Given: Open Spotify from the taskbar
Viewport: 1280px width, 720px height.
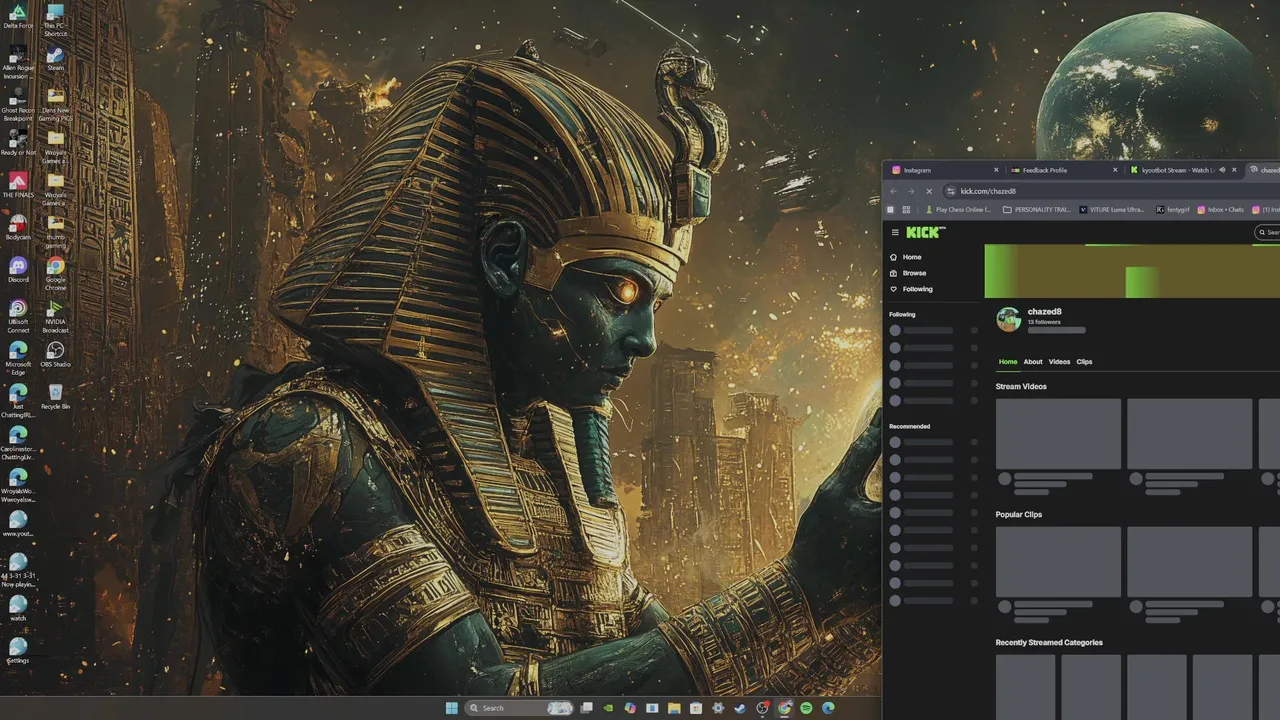Looking at the screenshot, I should [x=806, y=708].
